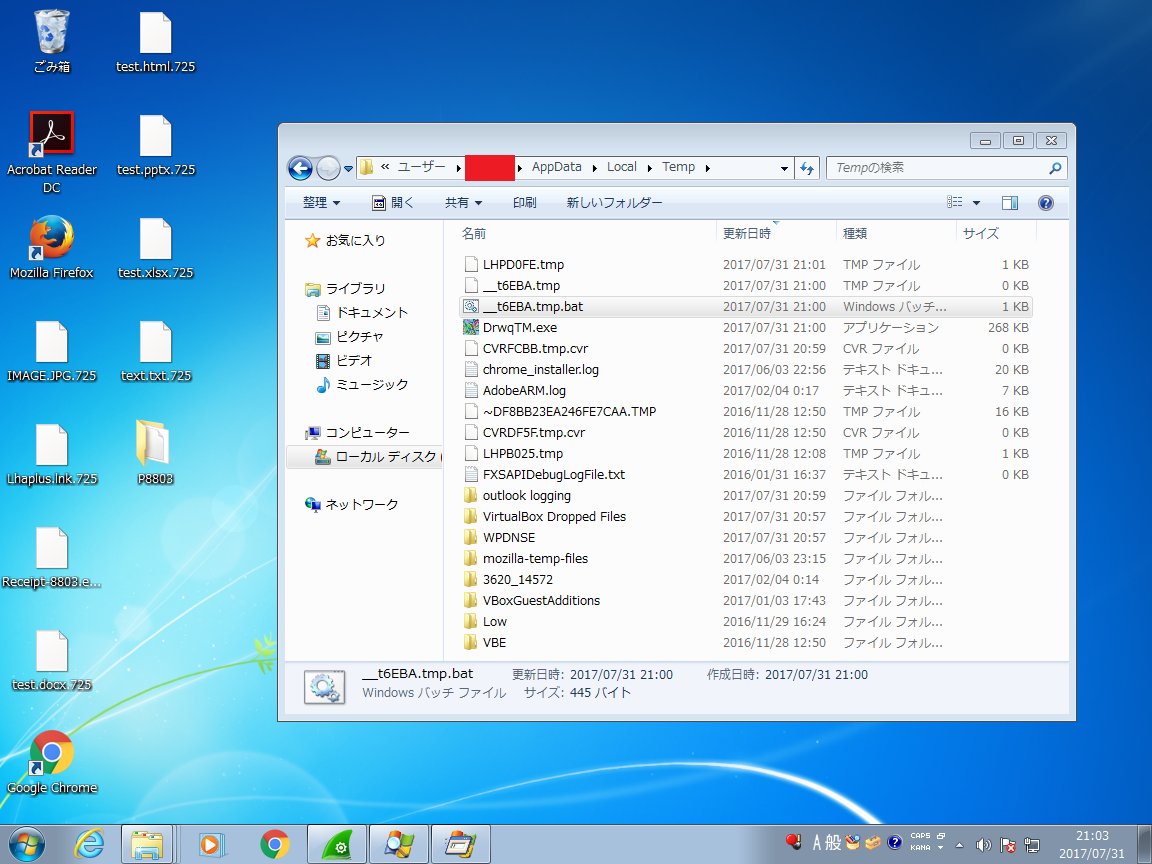
Task: Open the 共有 share dropdown menu
Action: pyautogui.click(x=463, y=203)
